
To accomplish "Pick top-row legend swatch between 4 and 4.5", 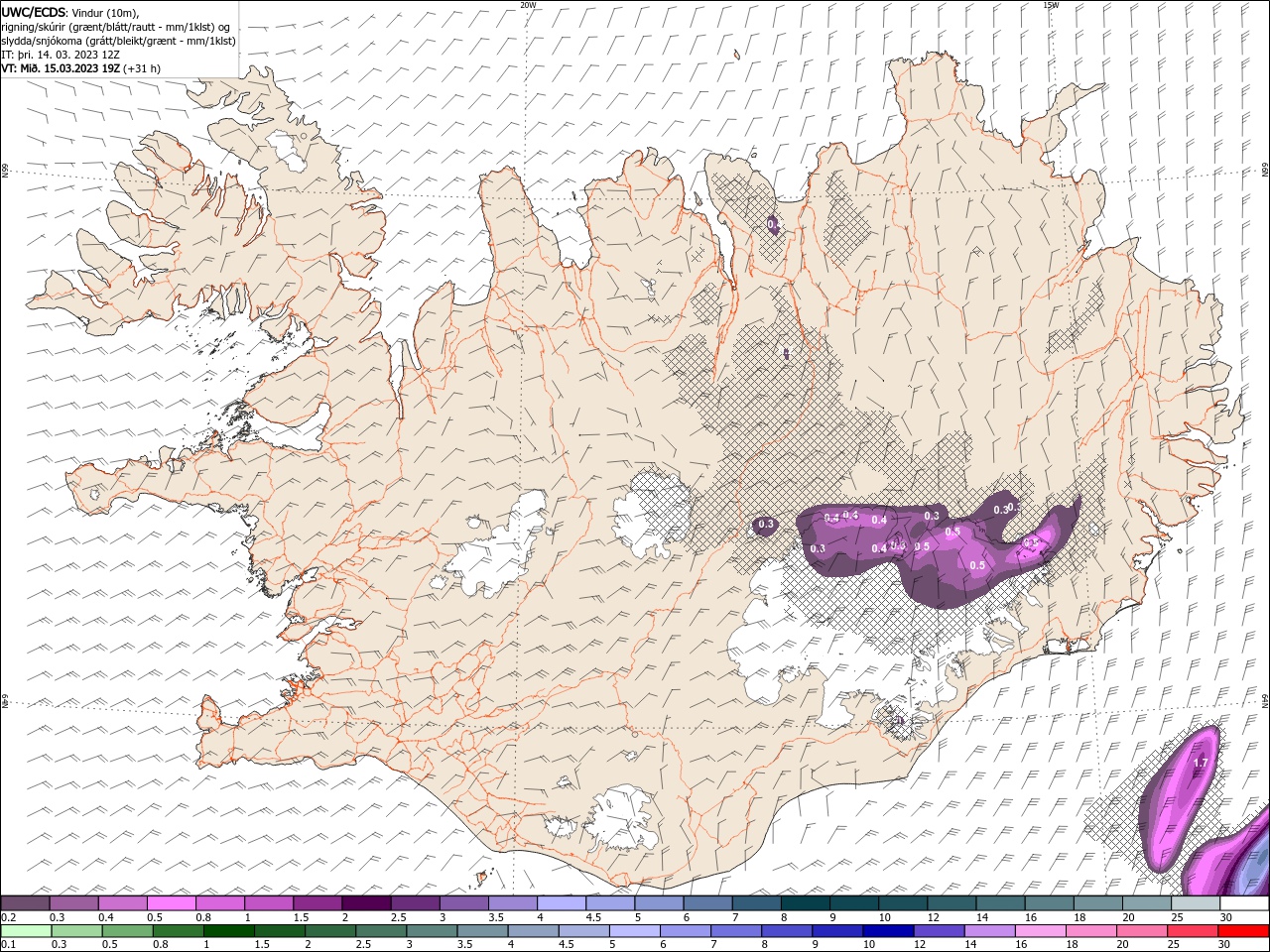I will 561,903.
